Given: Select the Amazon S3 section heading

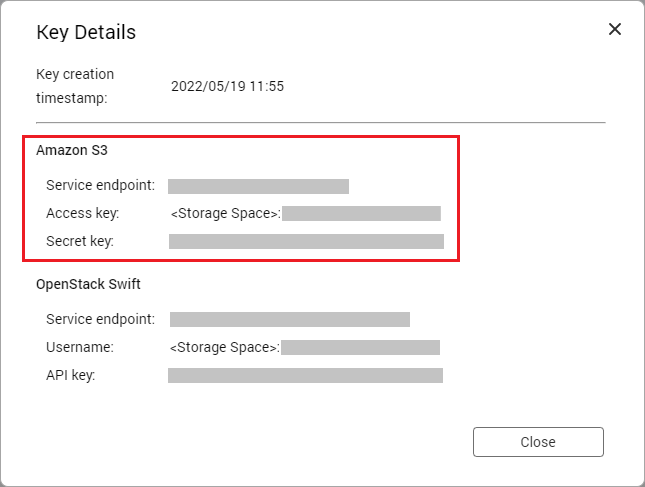Looking at the screenshot, I should (x=72, y=150).
